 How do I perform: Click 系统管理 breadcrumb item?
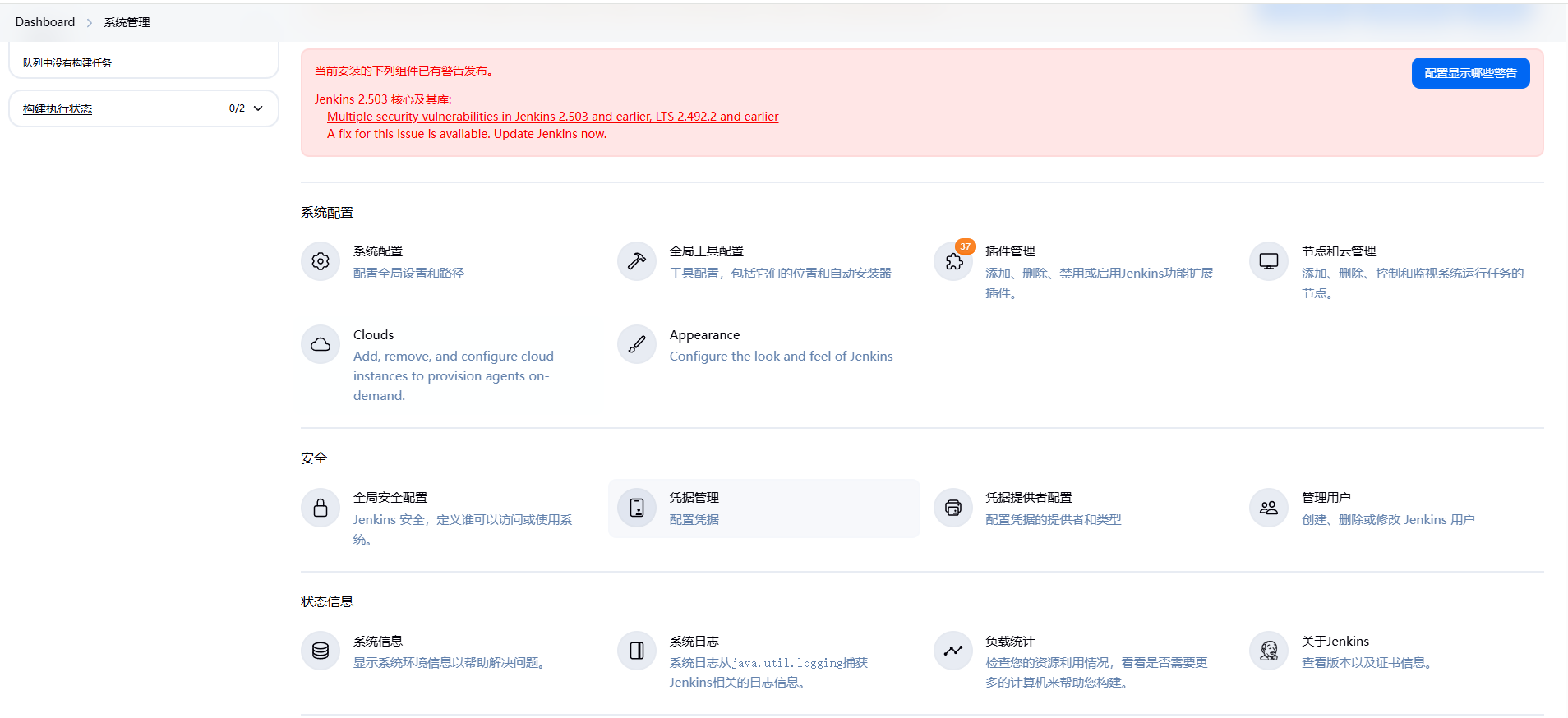127,22
